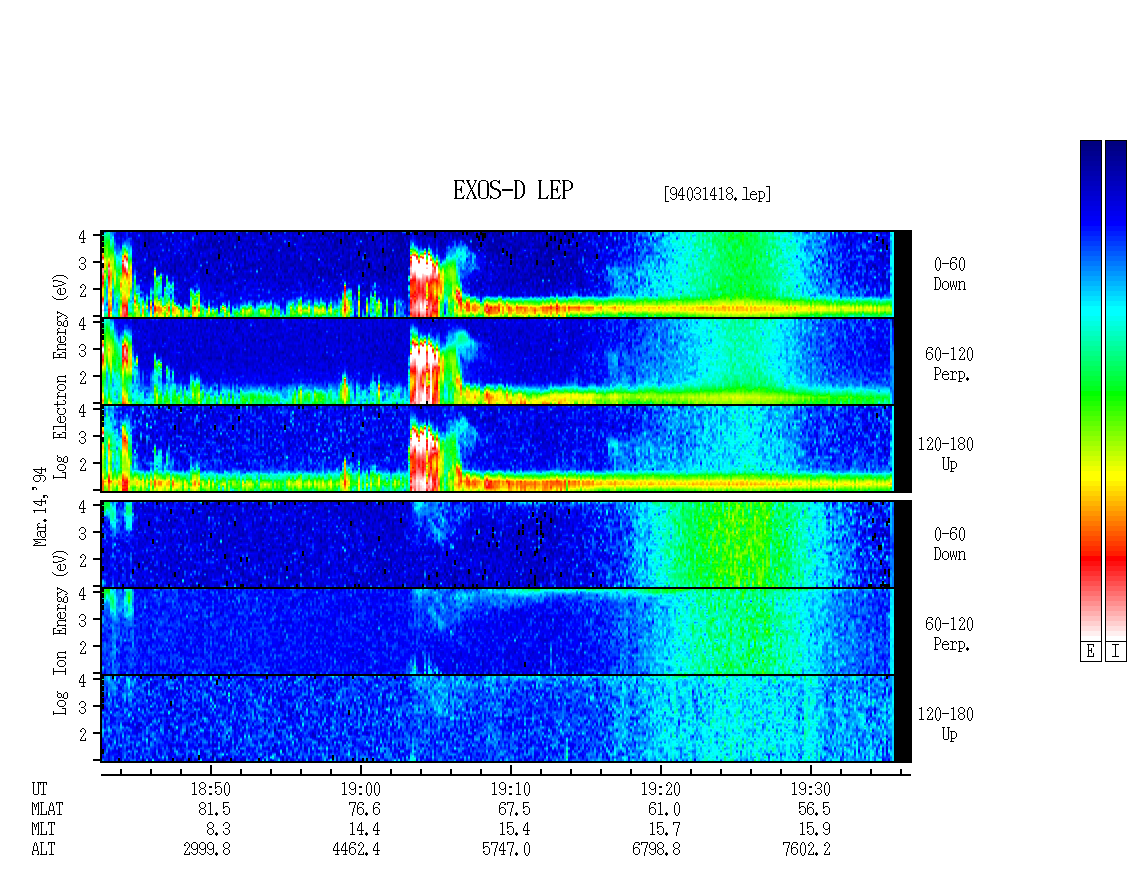The image size is (1130, 875).
Task: Click ALT value 7602.2
Action: pyautogui.click(x=806, y=850)
